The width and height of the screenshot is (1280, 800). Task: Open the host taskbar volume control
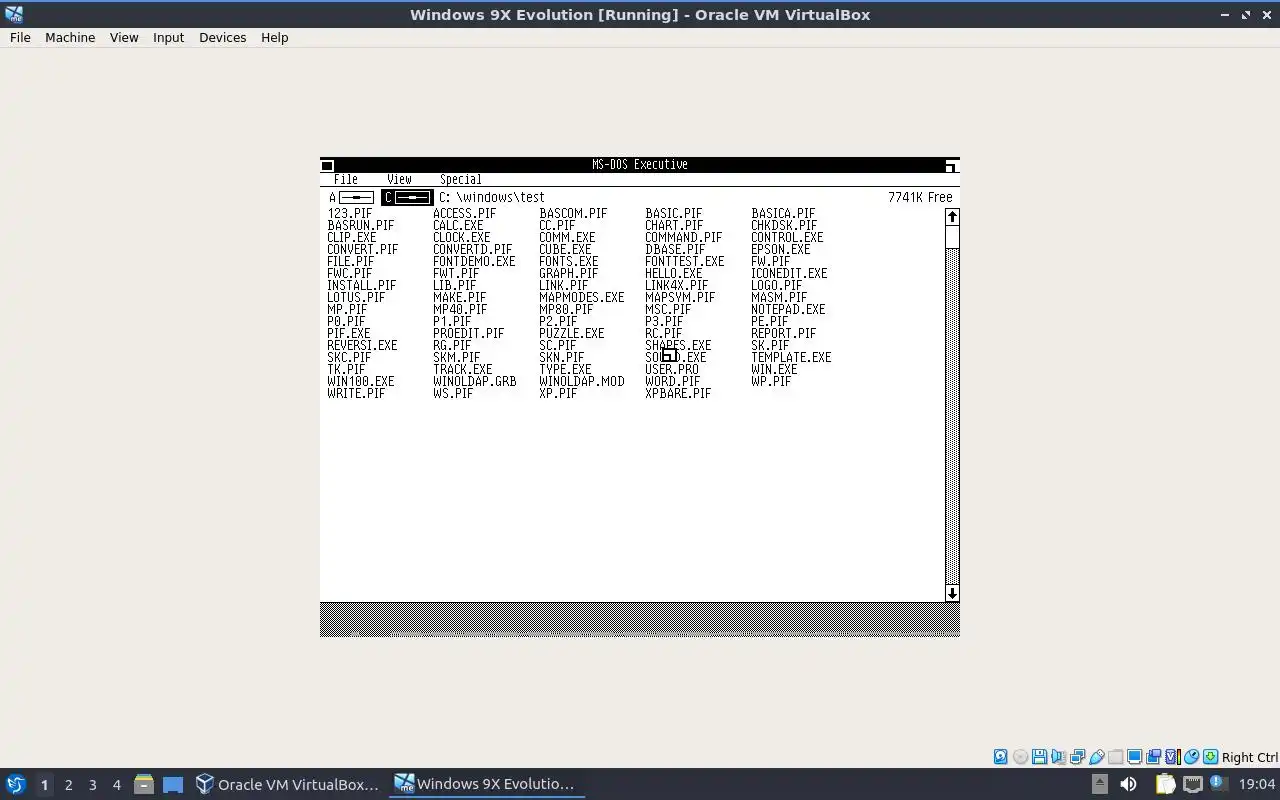(1128, 784)
